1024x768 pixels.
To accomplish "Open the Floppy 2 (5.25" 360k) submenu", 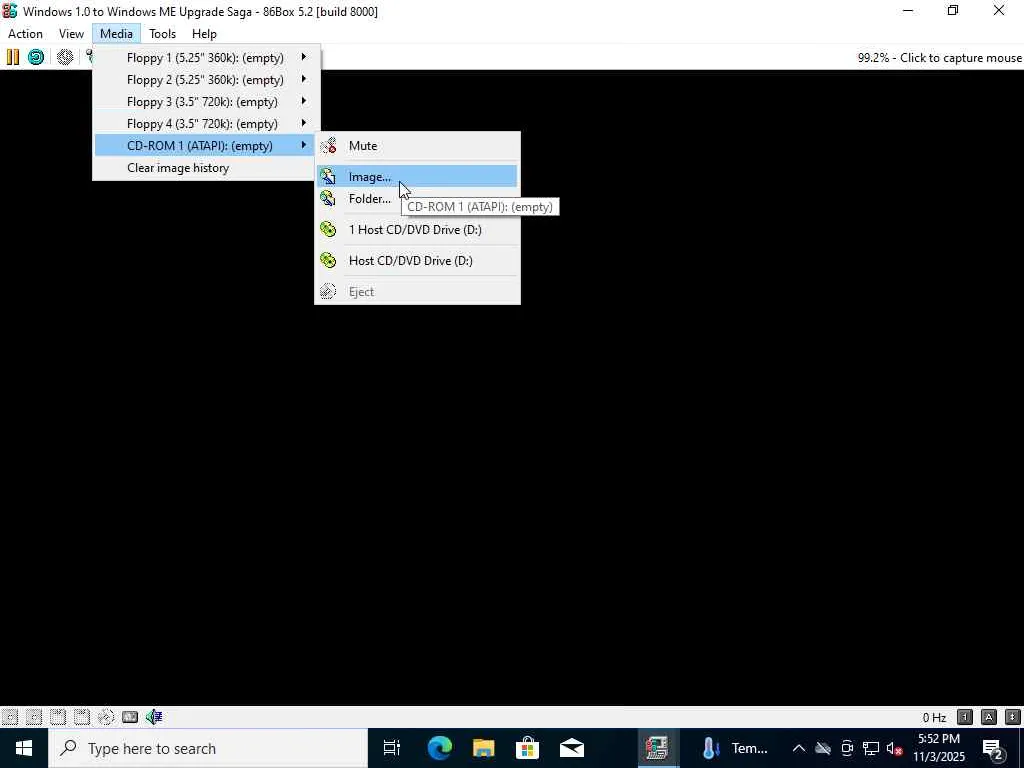I will 206,80.
